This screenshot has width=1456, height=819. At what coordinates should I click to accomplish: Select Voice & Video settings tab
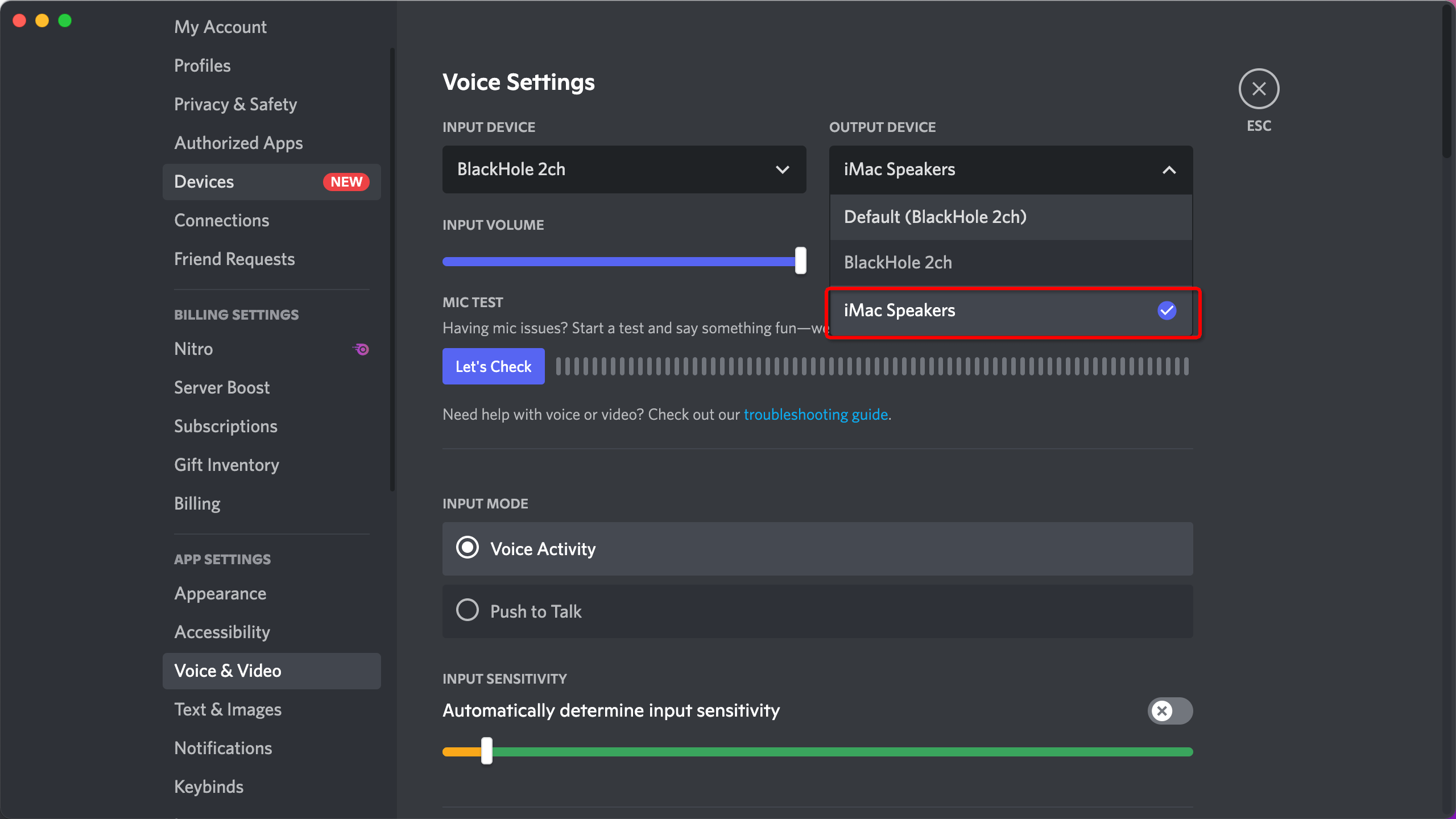tap(227, 670)
